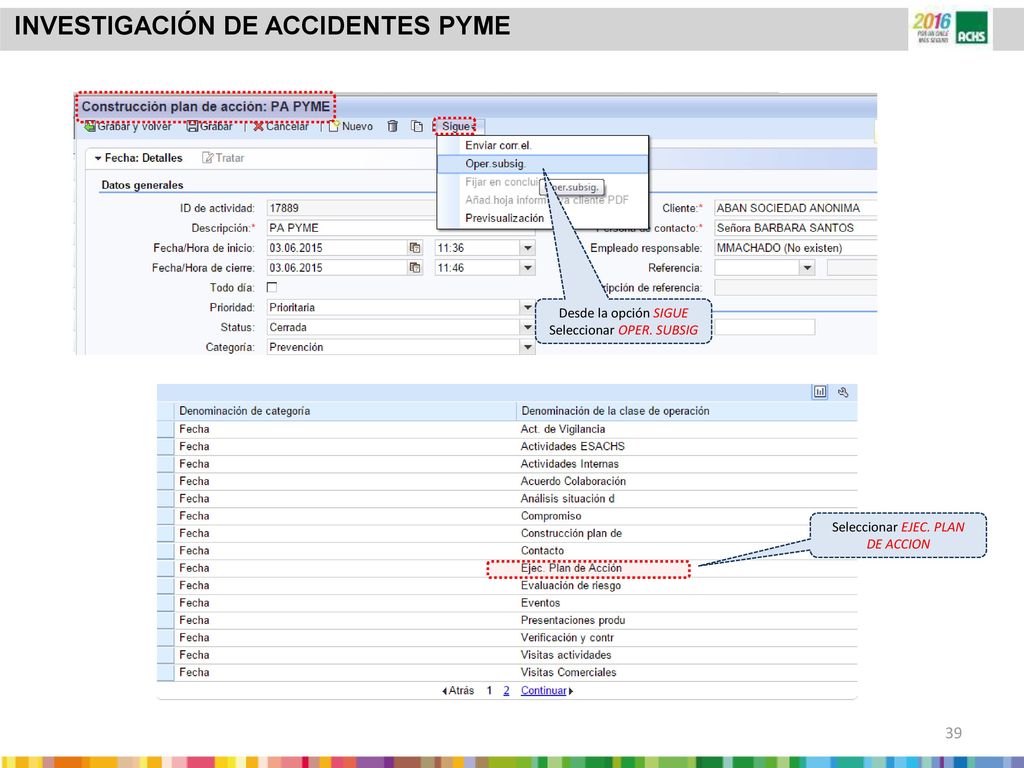Click the copy document icon in toolbar

point(417,126)
